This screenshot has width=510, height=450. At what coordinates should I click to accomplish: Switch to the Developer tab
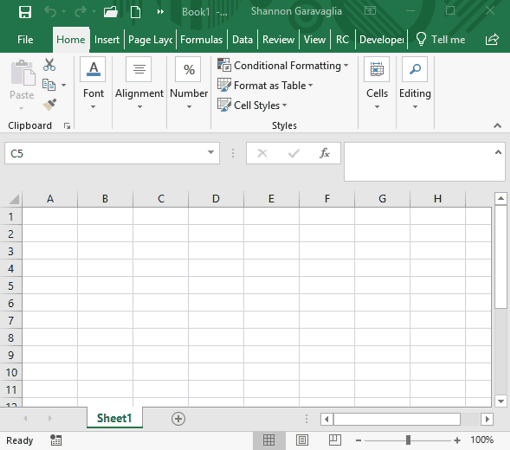[x=382, y=39]
